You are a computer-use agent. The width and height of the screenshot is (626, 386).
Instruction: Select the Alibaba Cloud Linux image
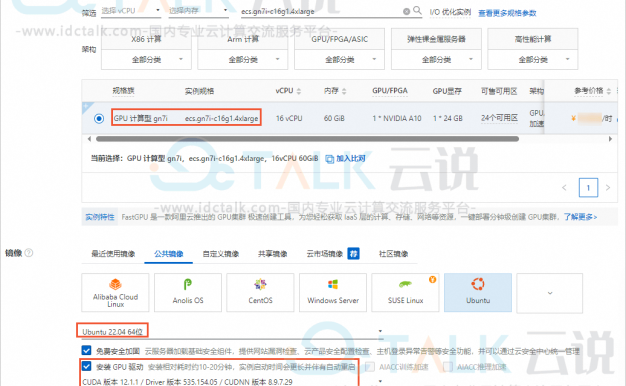click(115, 293)
